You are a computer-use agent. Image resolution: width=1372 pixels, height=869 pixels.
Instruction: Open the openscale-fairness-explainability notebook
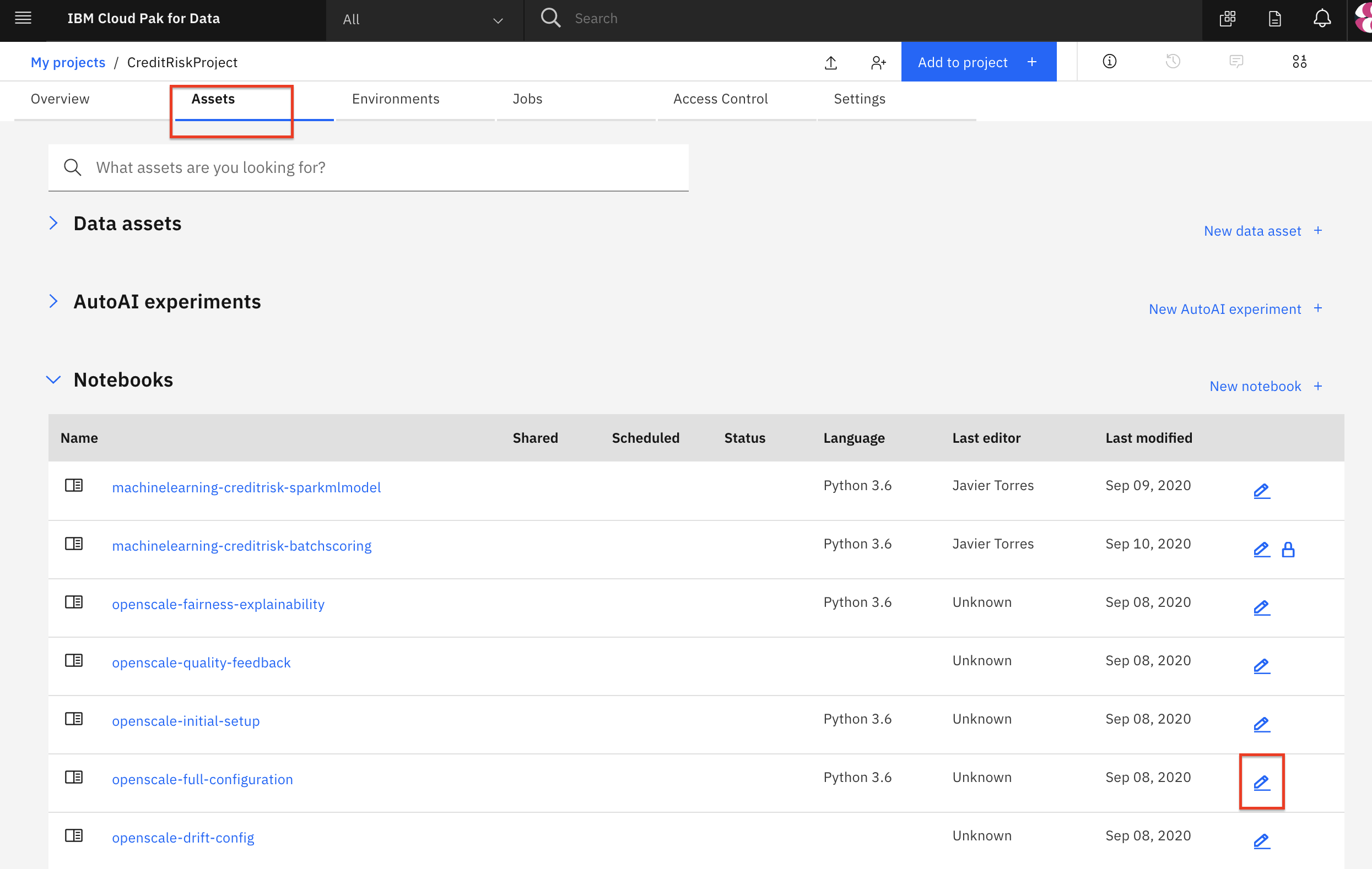pyautogui.click(x=218, y=604)
